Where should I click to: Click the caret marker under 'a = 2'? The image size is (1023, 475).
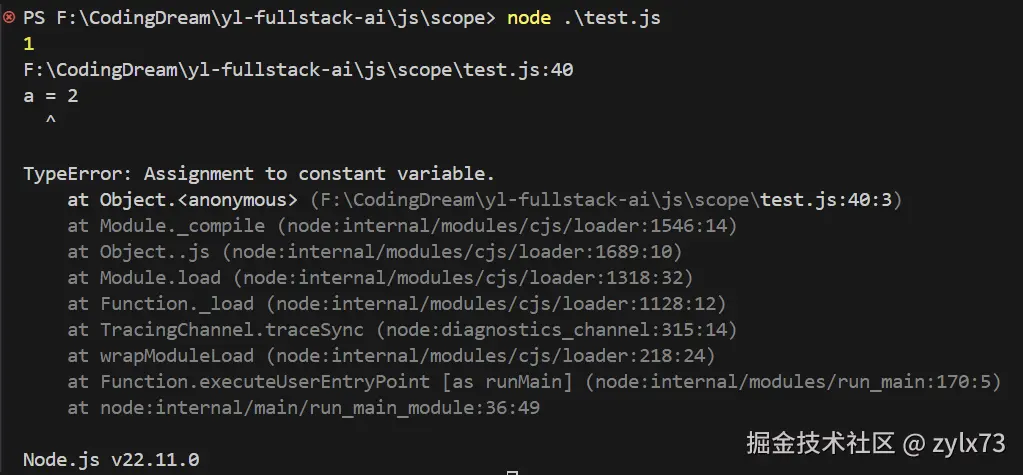(50, 120)
